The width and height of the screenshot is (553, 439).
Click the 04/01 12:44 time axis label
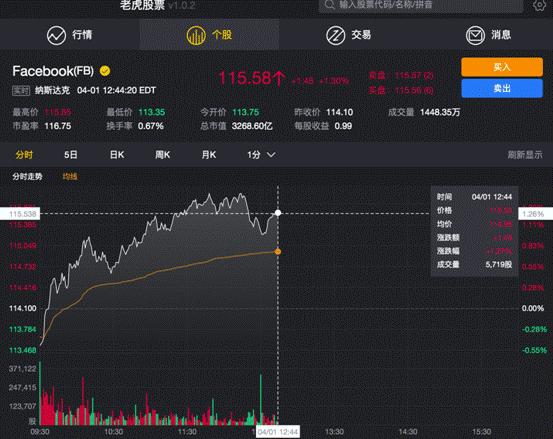click(278, 432)
